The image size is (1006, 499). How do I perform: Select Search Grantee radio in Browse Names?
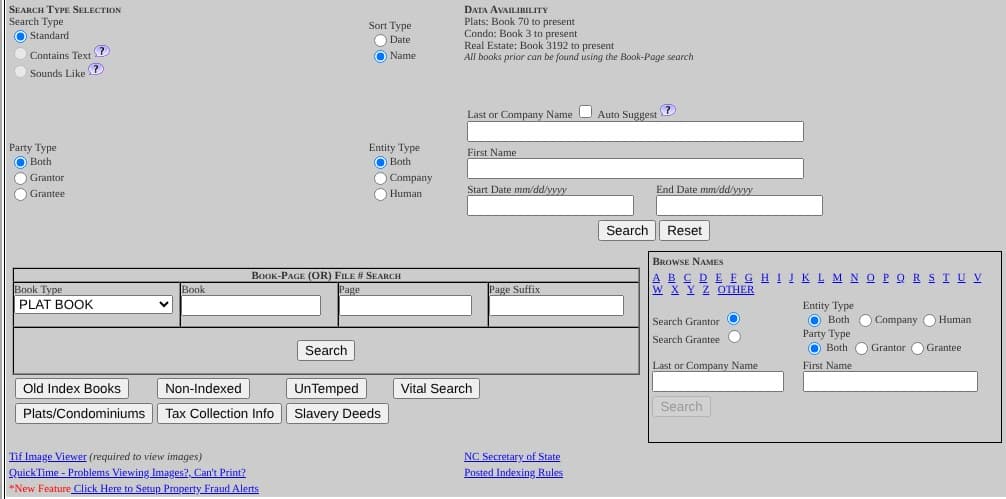tap(734, 337)
